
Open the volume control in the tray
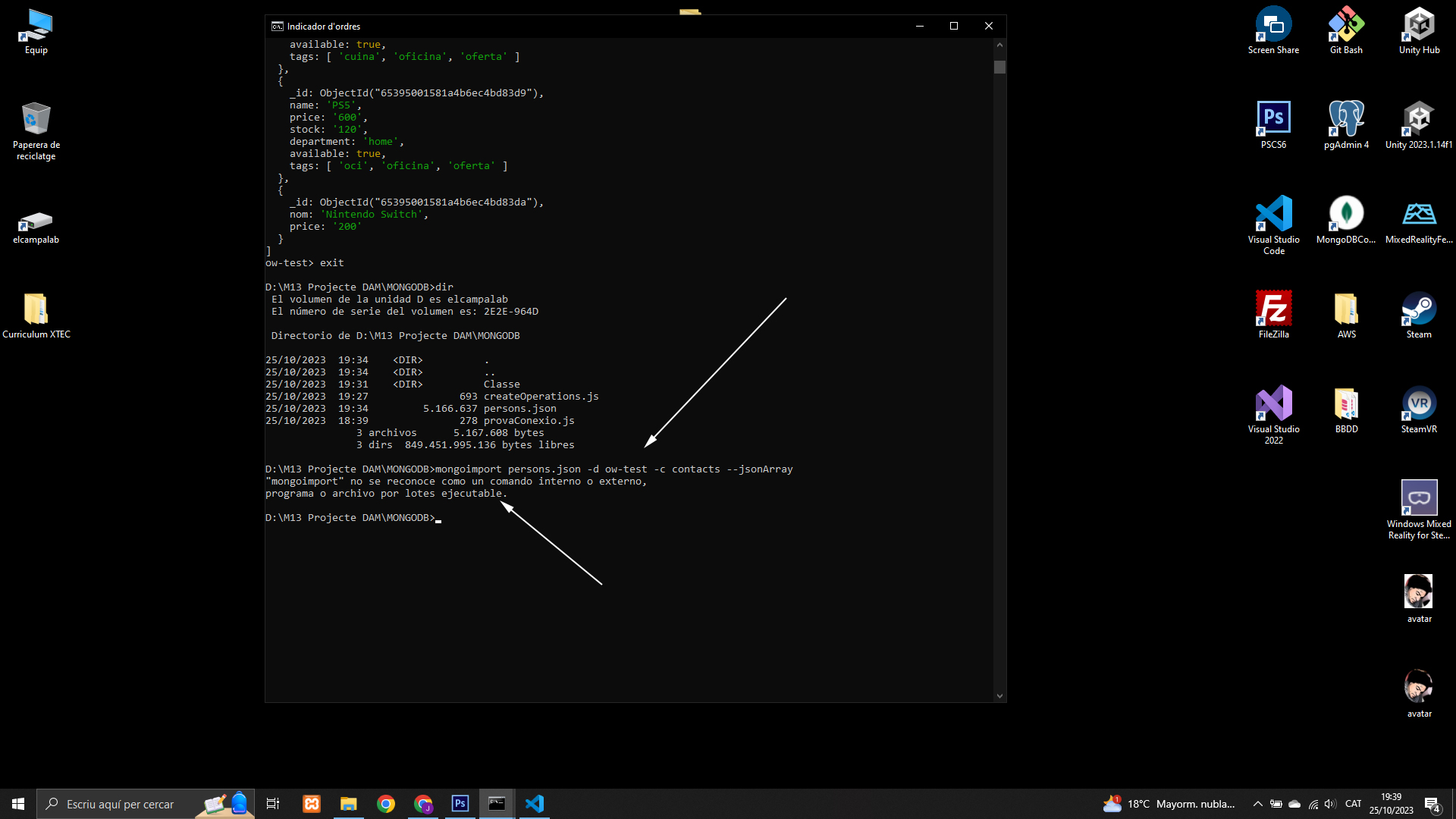tap(1330, 804)
